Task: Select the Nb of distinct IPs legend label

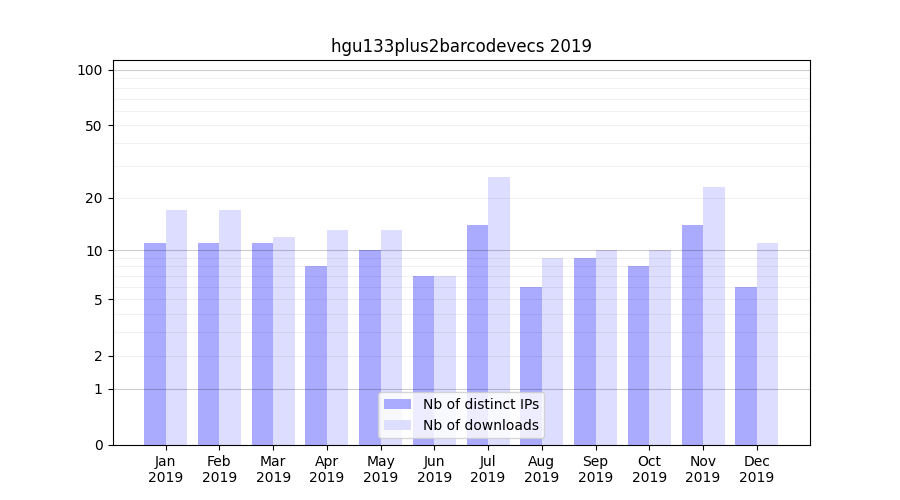Action: point(480,404)
